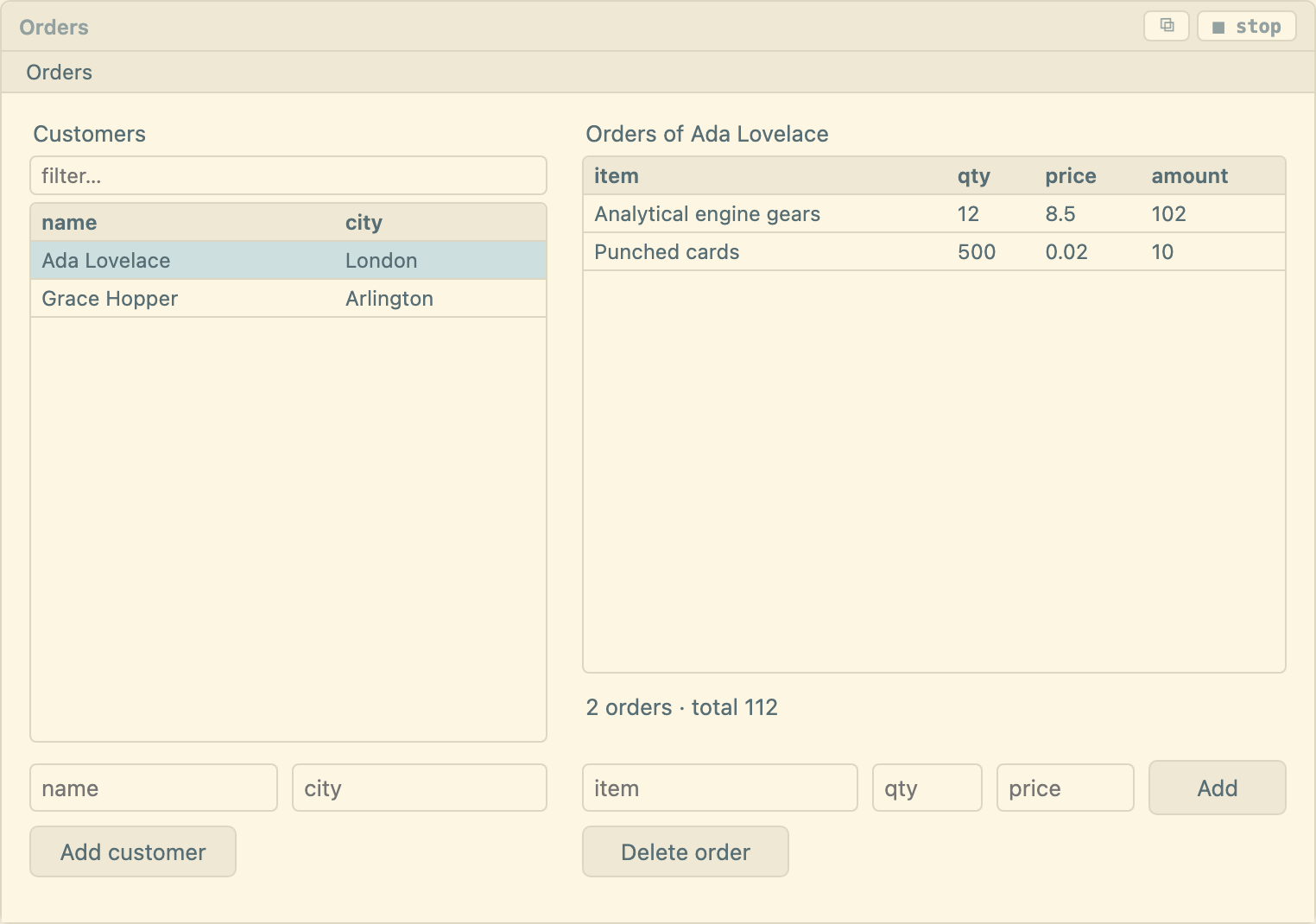Click the Arlington city cell
The width and height of the screenshot is (1316, 924).
(x=389, y=299)
